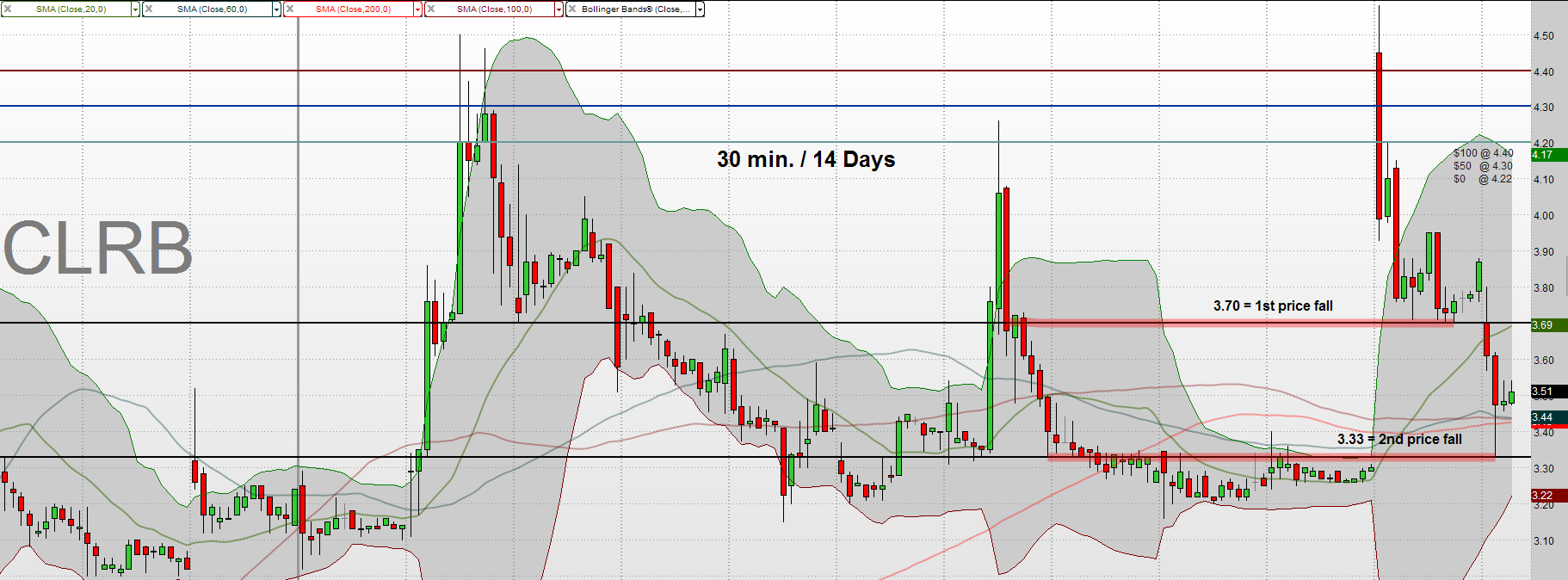Select the Bollinger Bands (Close,...) label
Screen dimensions: 1568x580
tap(636, 9)
